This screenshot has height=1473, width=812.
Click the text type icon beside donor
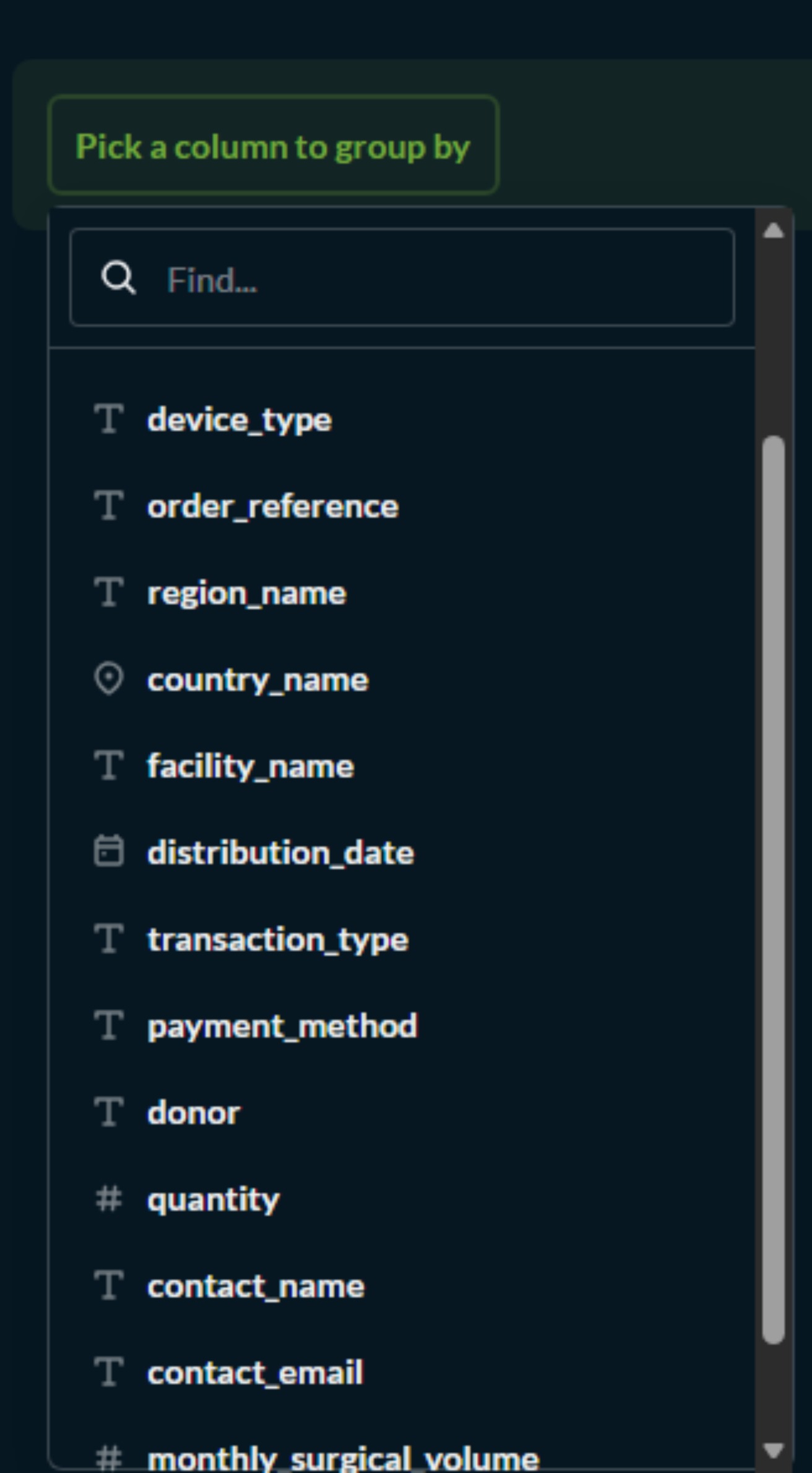(109, 1112)
